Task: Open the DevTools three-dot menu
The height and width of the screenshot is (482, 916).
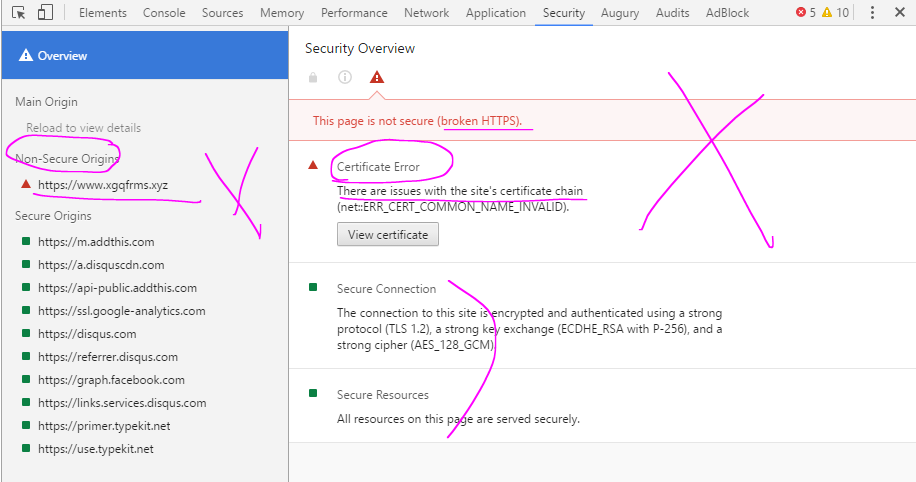Action: (873, 13)
